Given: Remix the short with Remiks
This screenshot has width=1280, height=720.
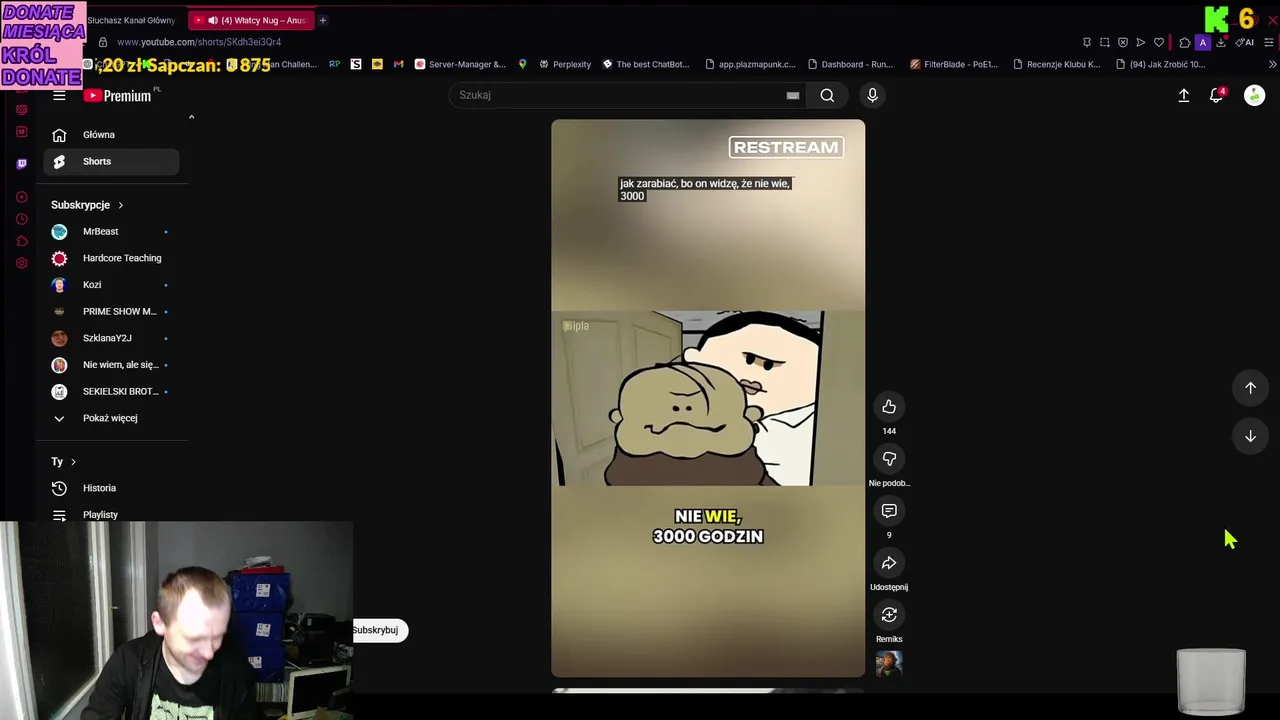Looking at the screenshot, I should (x=889, y=615).
